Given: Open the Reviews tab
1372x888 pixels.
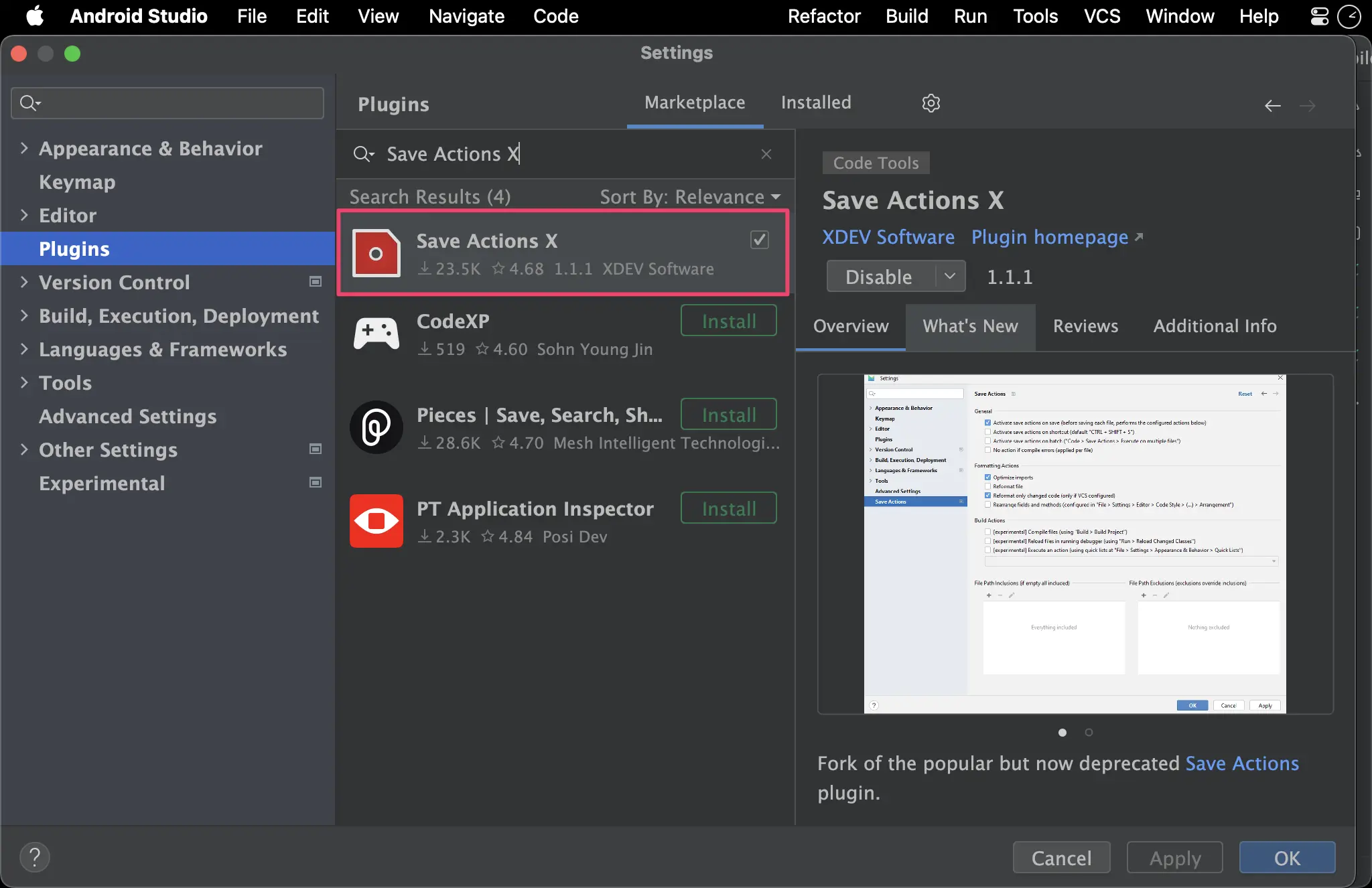Looking at the screenshot, I should pyautogui.click(x=1085, y=327).
